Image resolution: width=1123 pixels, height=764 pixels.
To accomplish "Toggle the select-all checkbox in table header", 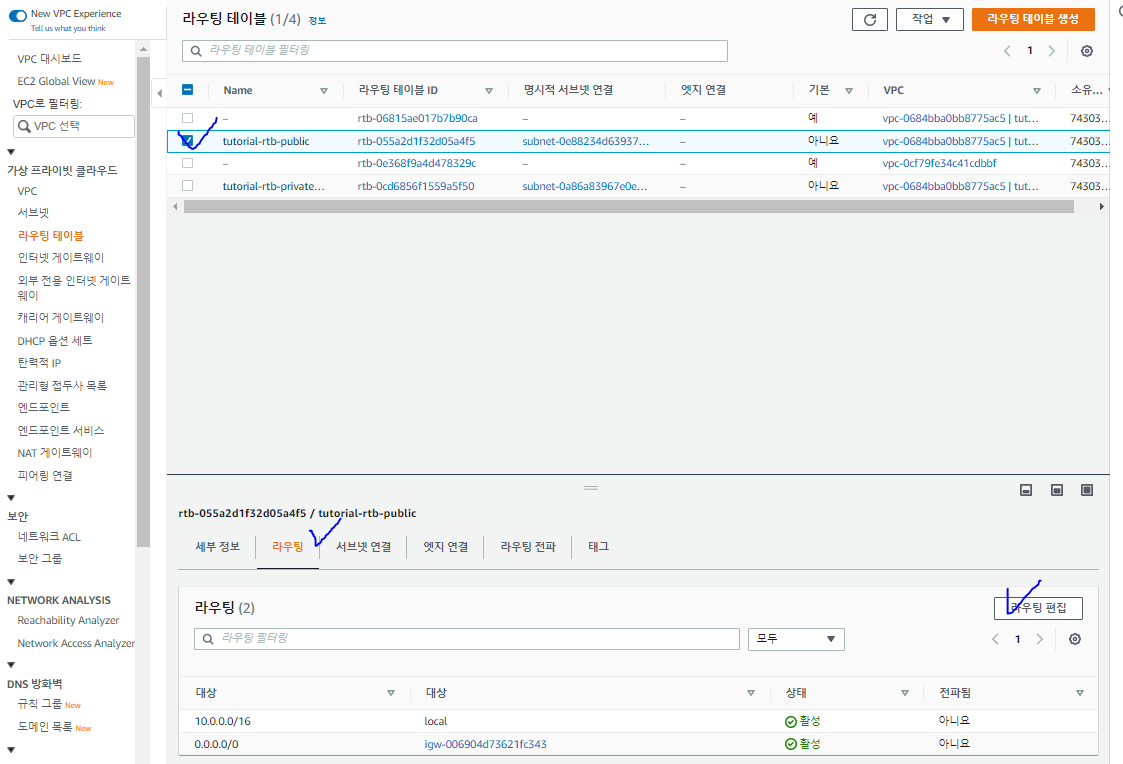I will (188, 90).
